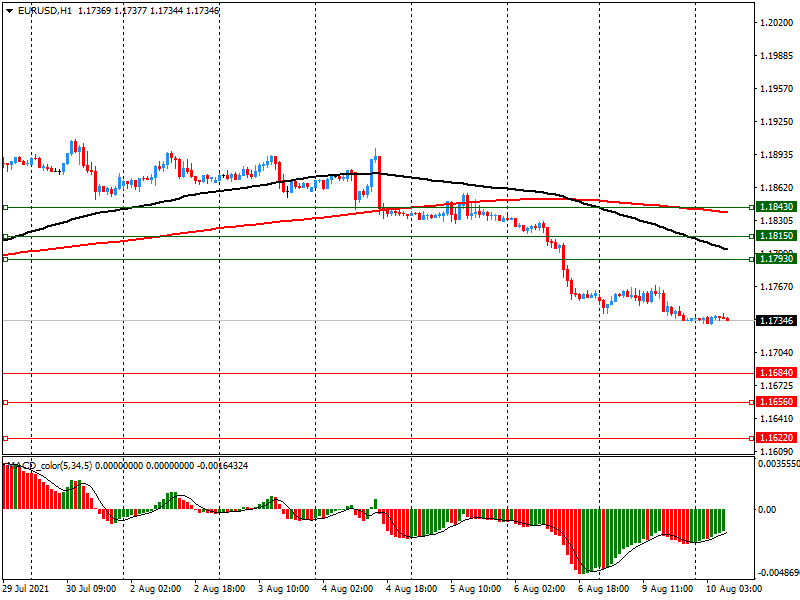This screenshot has height=600, width=800.
Task: Click left handle of 1.18150 green line
Action: pyautogui.click(x=6, y=237)
